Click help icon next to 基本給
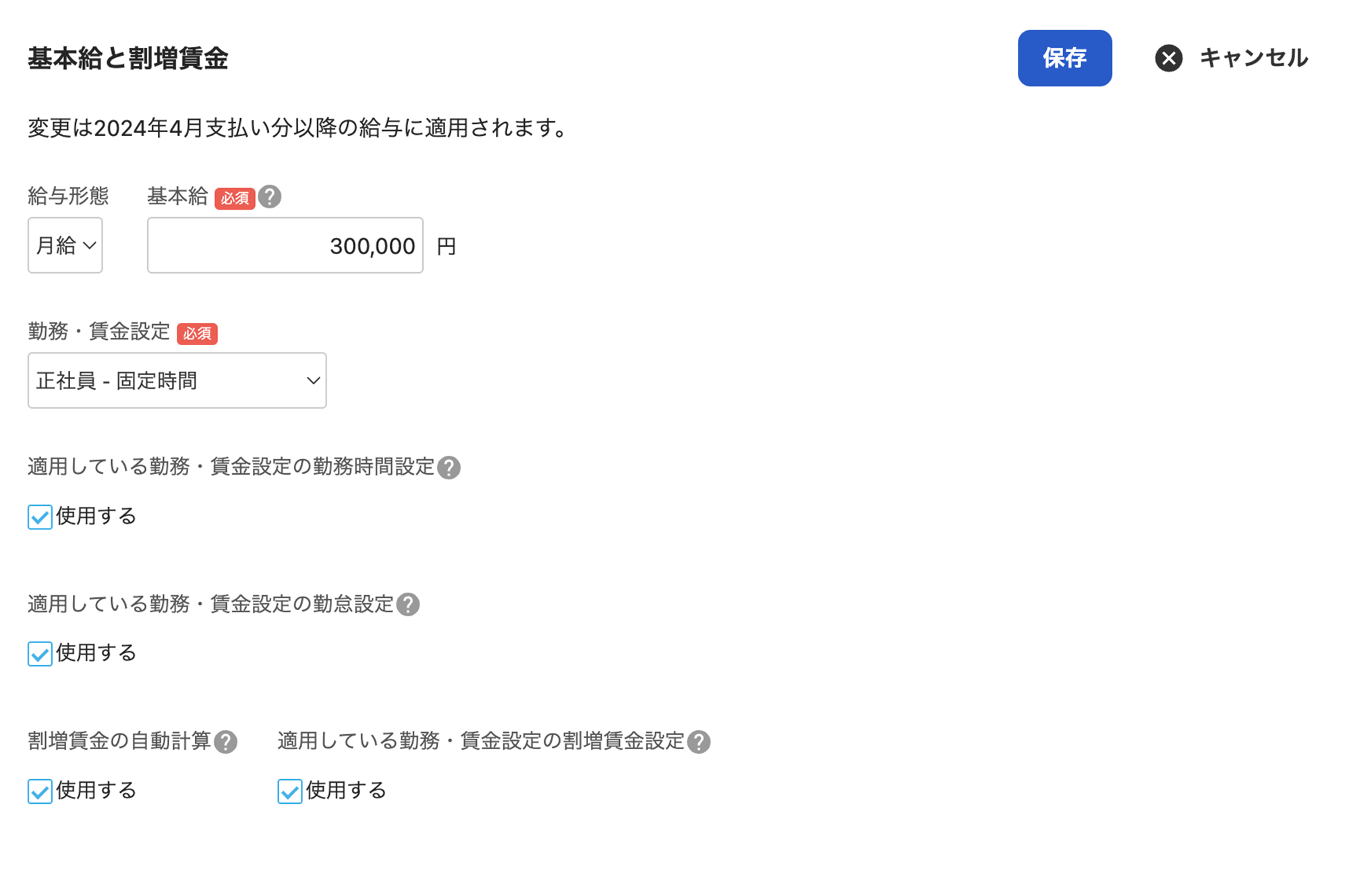This screenshot has height=896, width=1349. (270, 197)
